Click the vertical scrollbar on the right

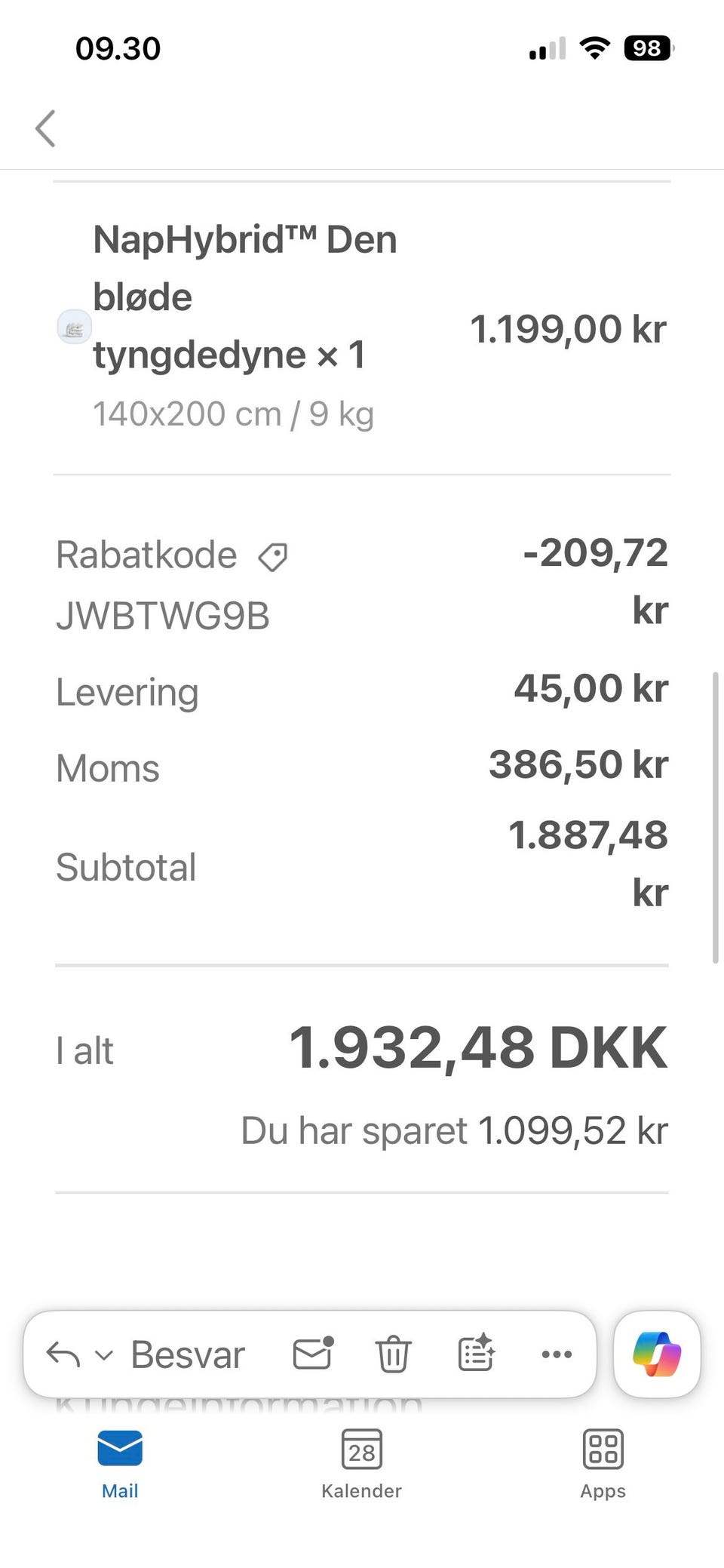click(715, 817)
